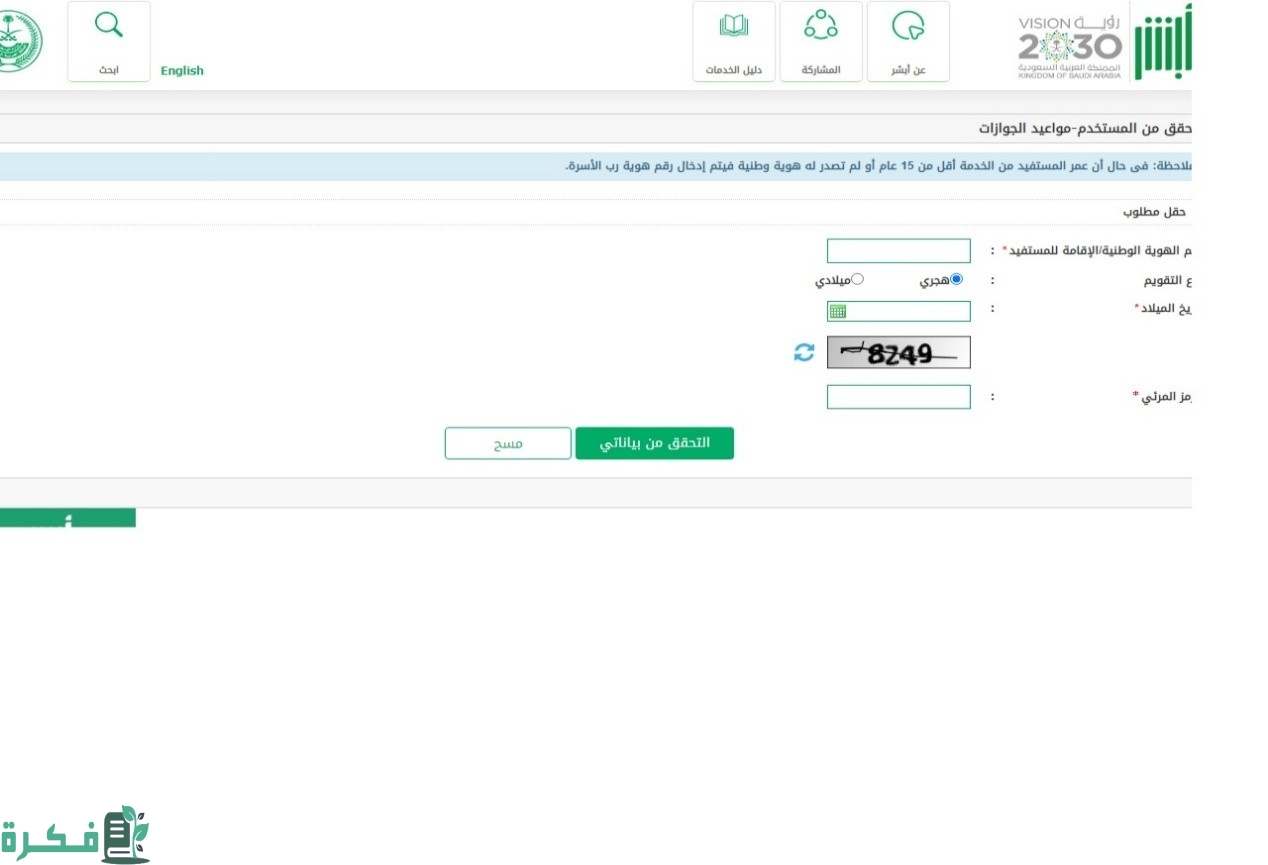Click the green banner below the form
The width and height of the screenshot is (1268, 865).
point(67,518)
